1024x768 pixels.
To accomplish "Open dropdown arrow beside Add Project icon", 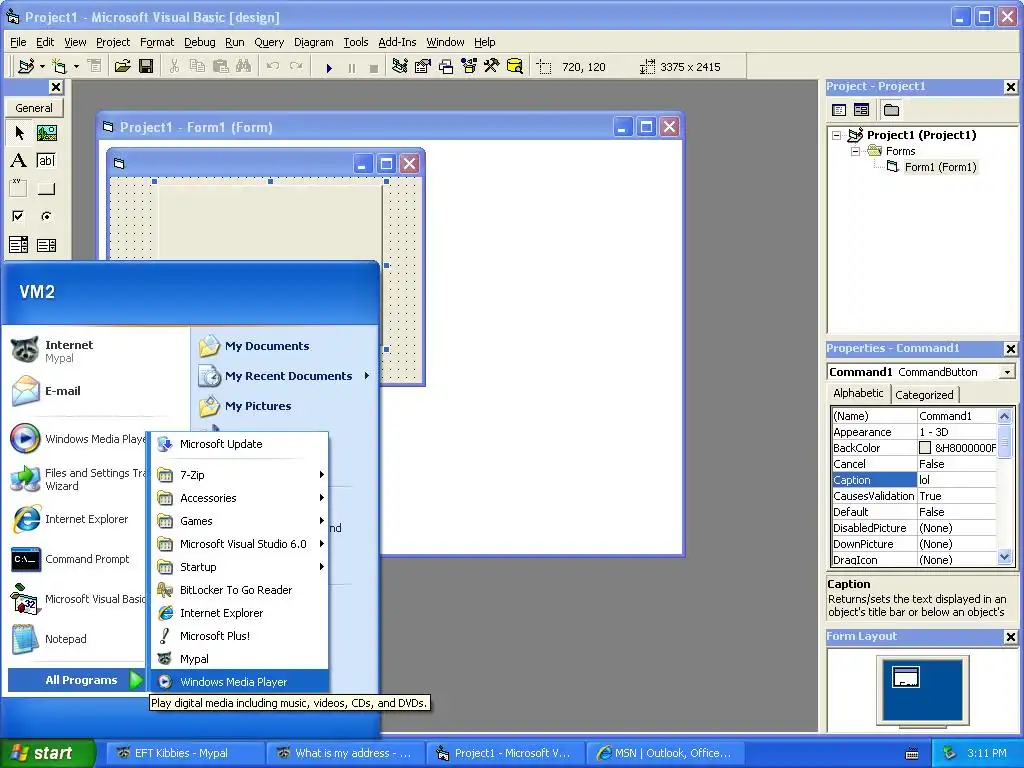I will tap(42, 66).
